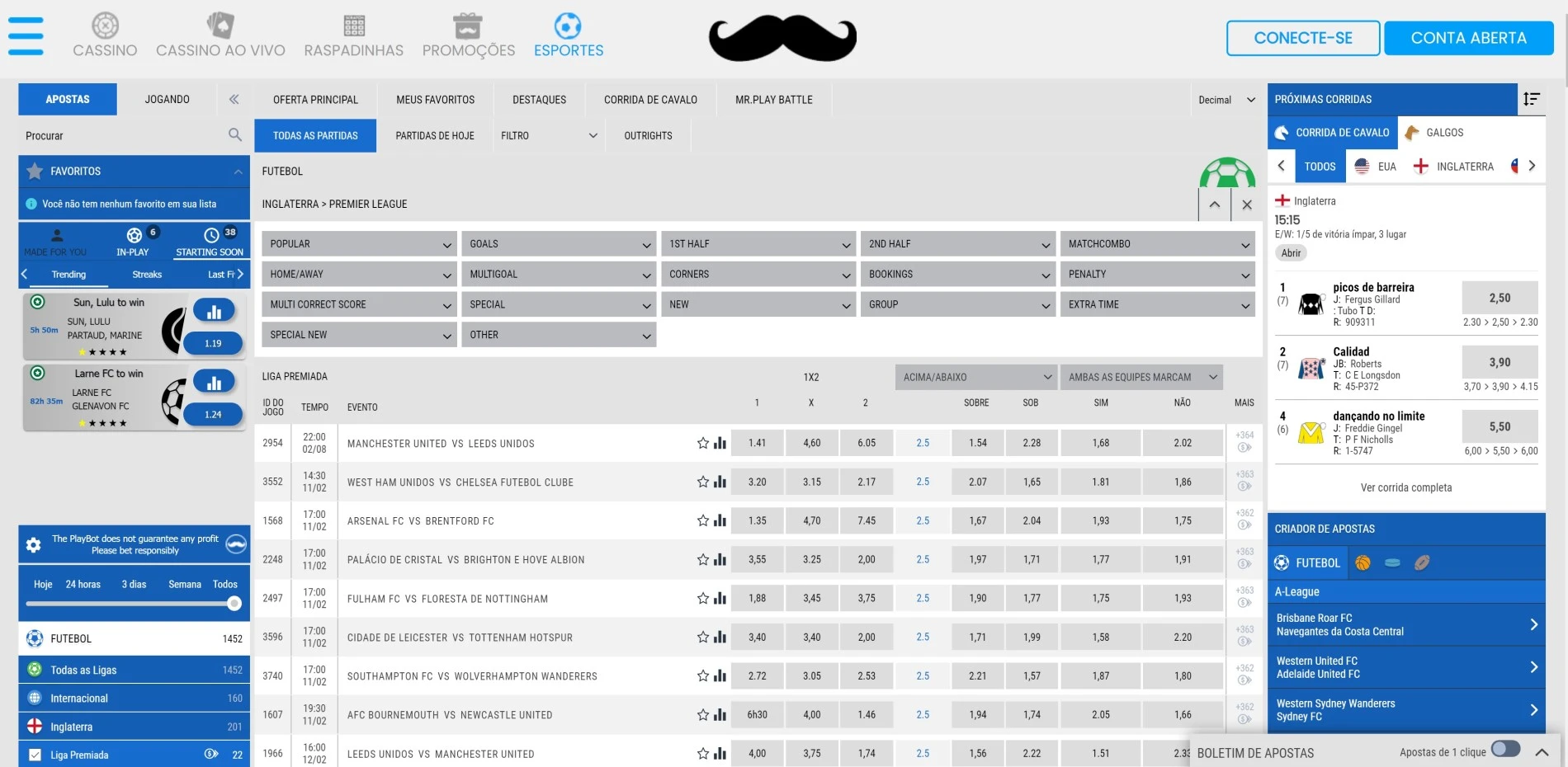This screenshot has width=1568, height=767.
Task: Collapse the Favoritos panel
Action: pos(238,172)
